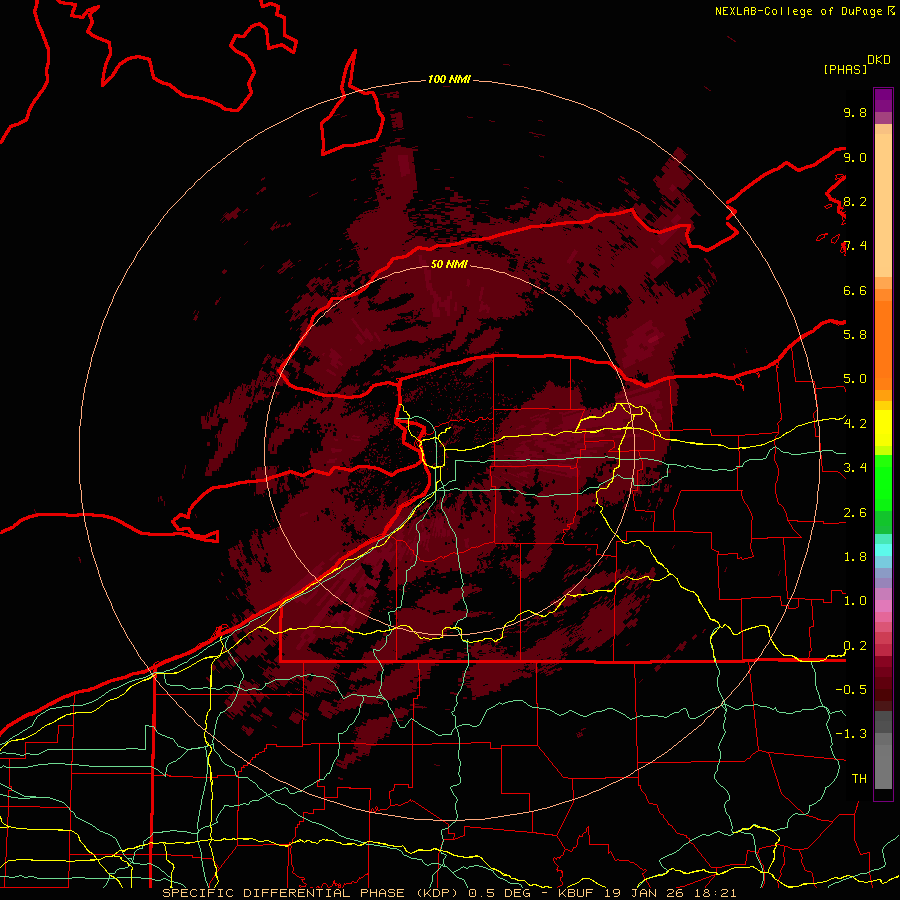
Task: Click the 100 NMI range ring label
Action: pos(449,79)
